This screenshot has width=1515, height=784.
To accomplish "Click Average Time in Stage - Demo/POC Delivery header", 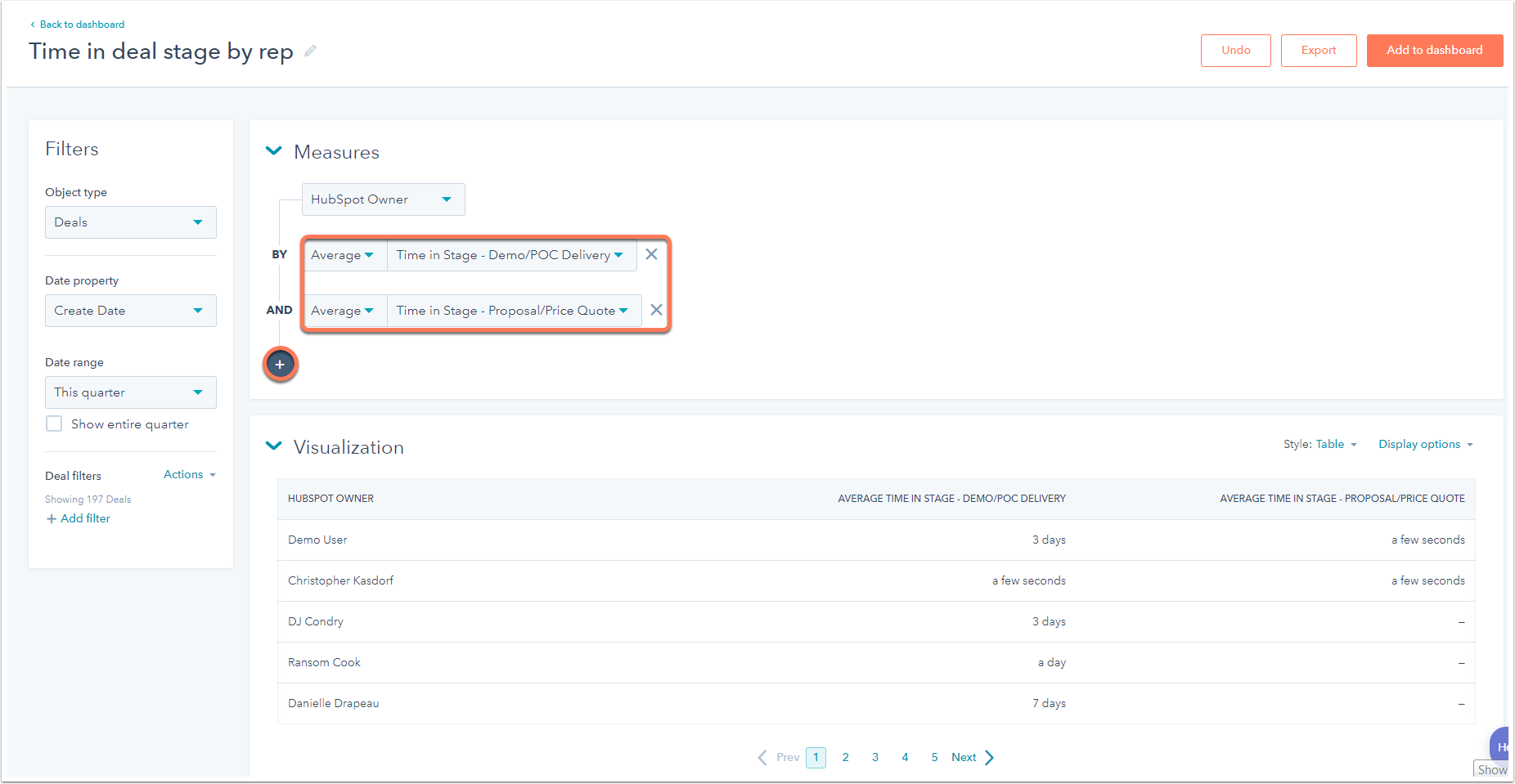I will [x=951, y=499].
